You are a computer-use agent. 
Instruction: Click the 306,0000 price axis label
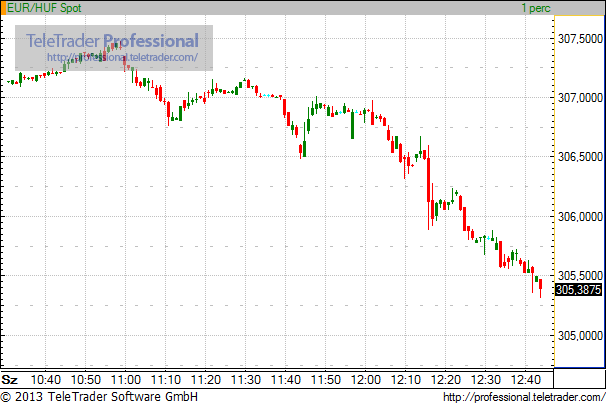[580, 216]
